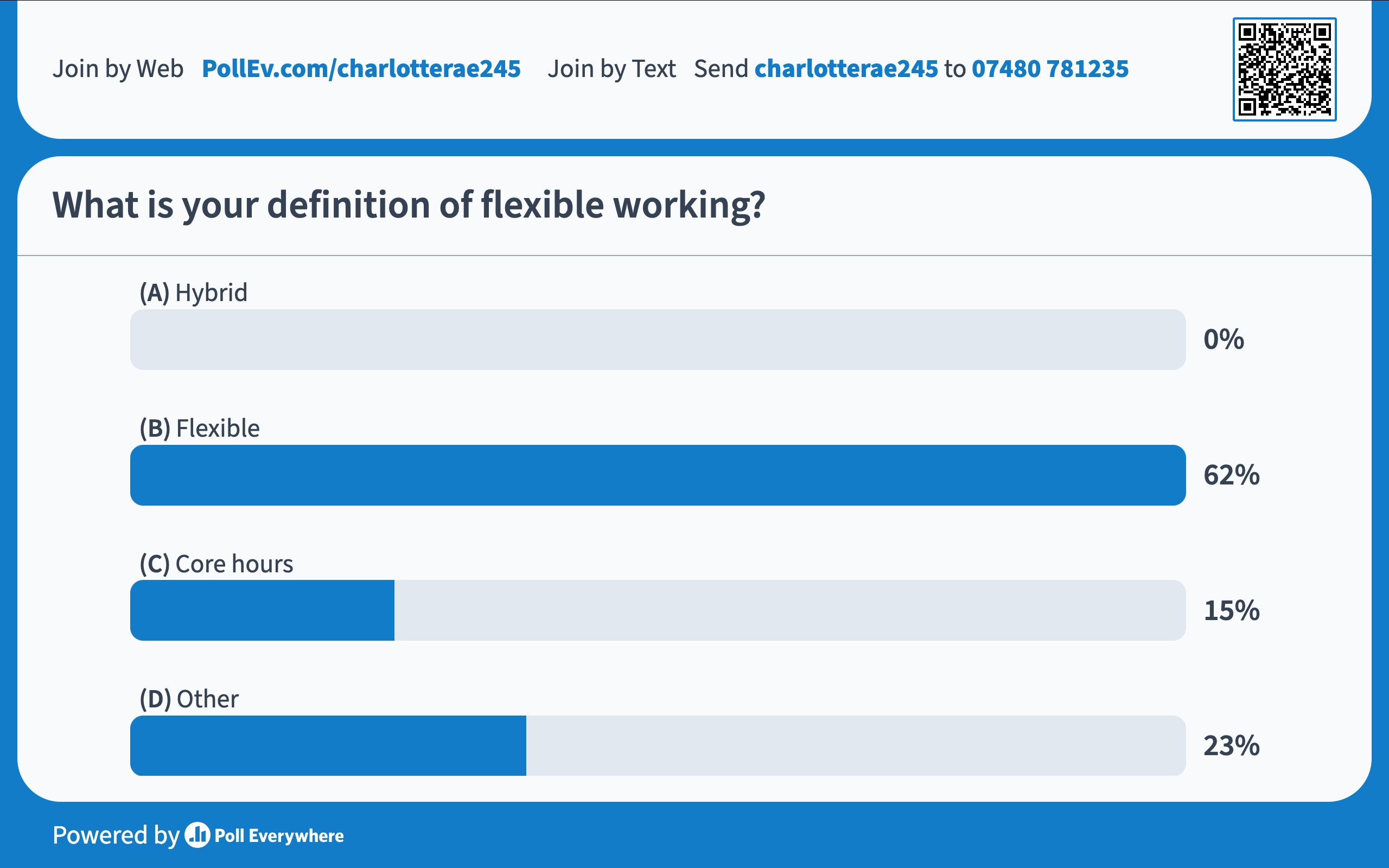Click the phone number 07480 781235
Viewport: 1389px width, 868px height.
1050,69
